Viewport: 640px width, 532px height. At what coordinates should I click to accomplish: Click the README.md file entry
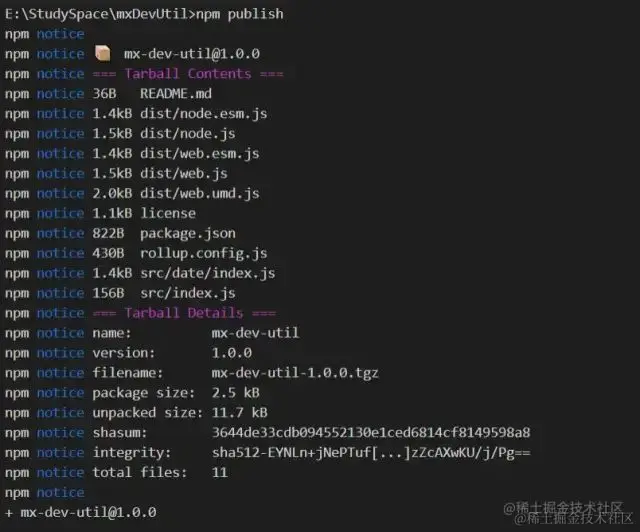click(x=176, y=94)
